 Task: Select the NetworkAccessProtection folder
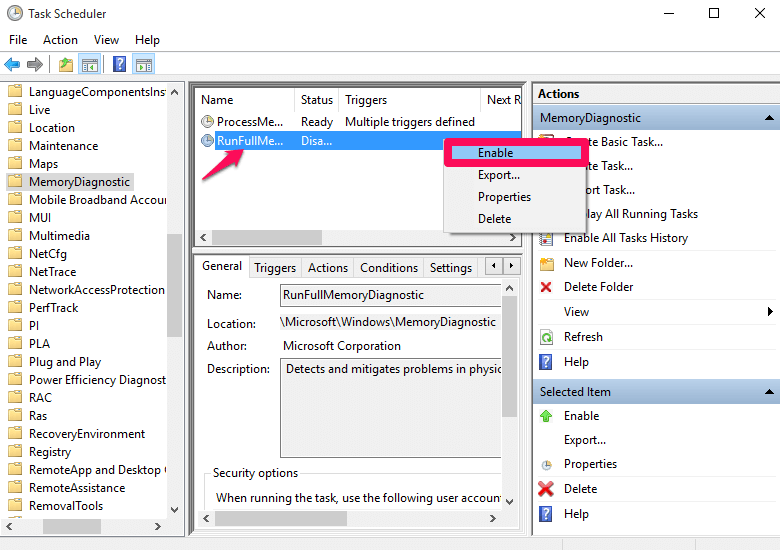click(97, 289)
